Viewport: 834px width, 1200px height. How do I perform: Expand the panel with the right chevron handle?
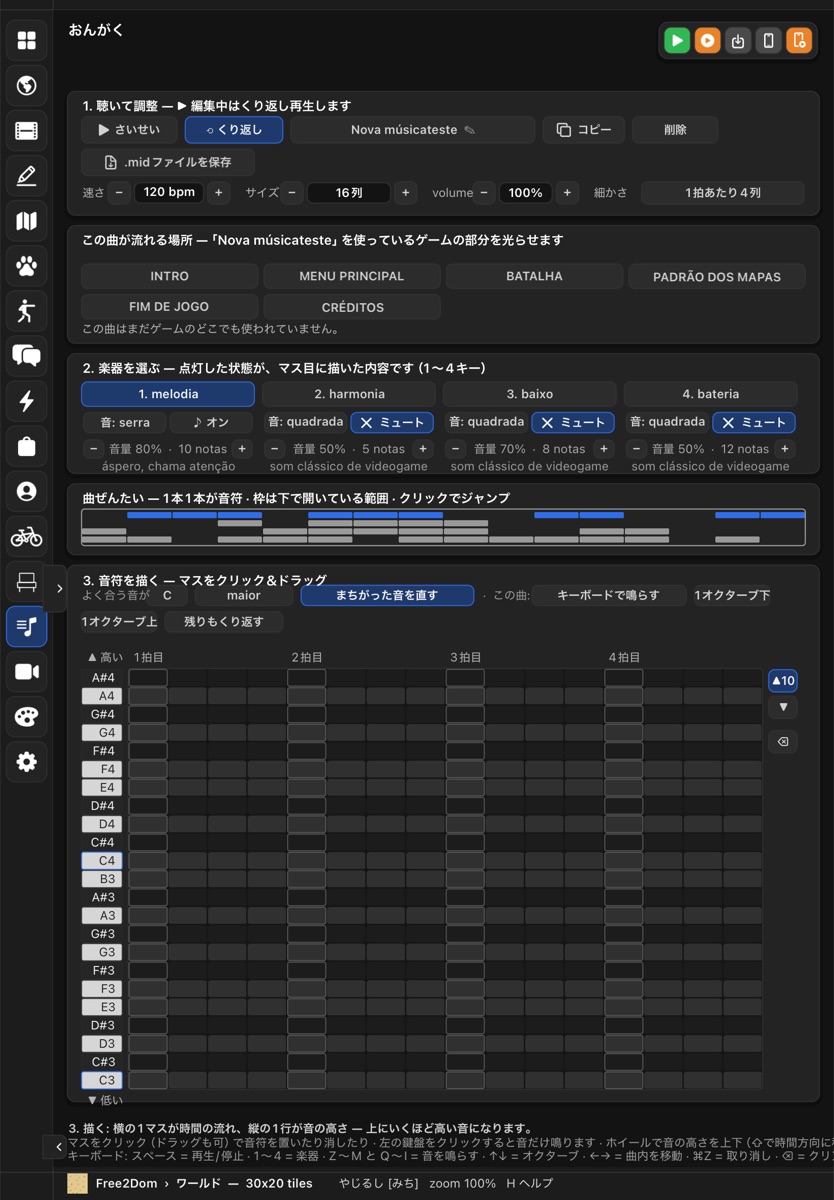point(58,589)
